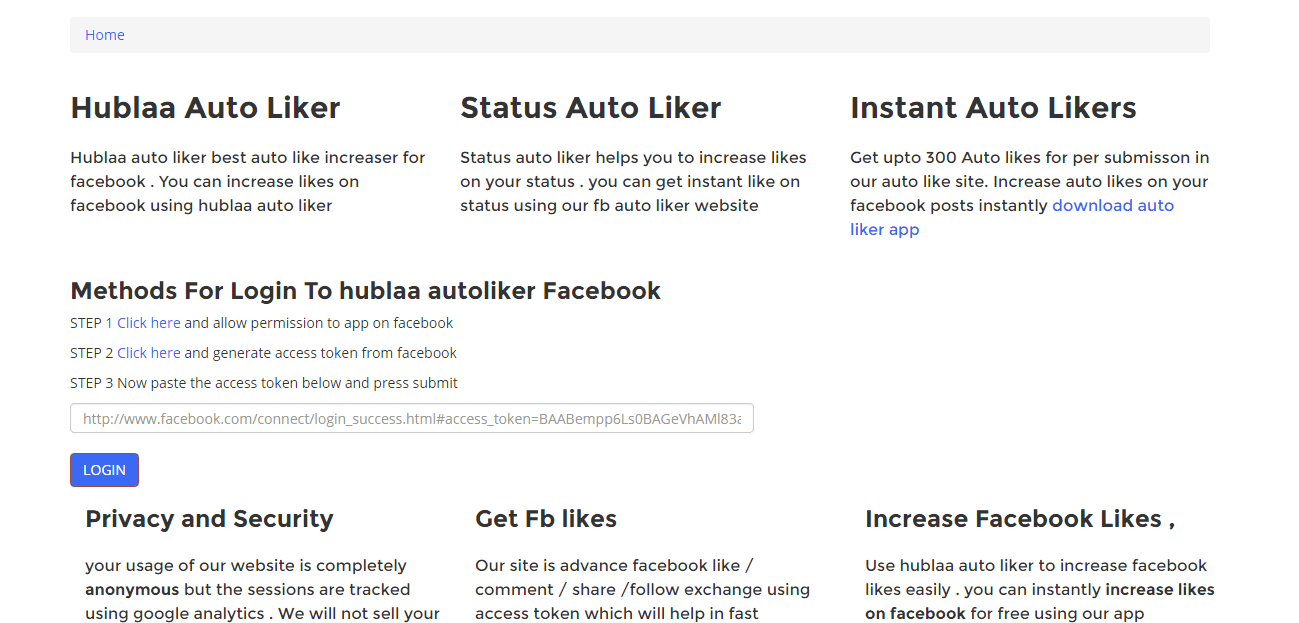
Task: Click the Status auto liker description paragraph
Action: 632,182
